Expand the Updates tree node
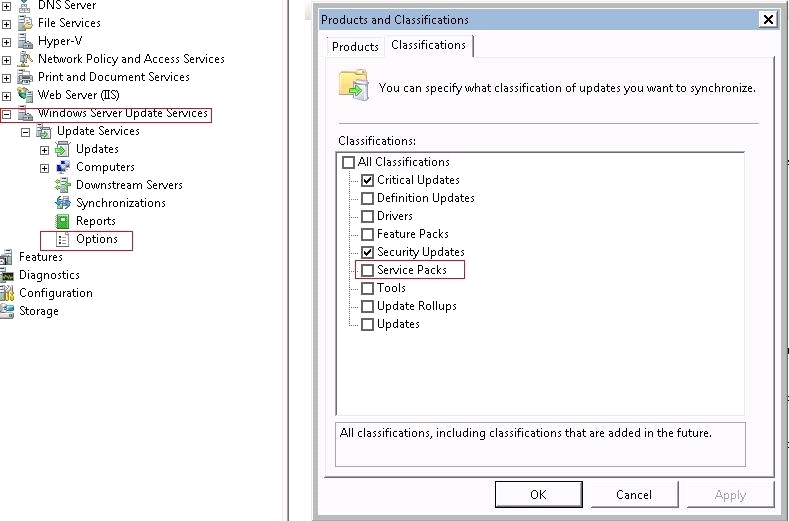Viewport: 789px width, 521px height. [x=44, y=151]
